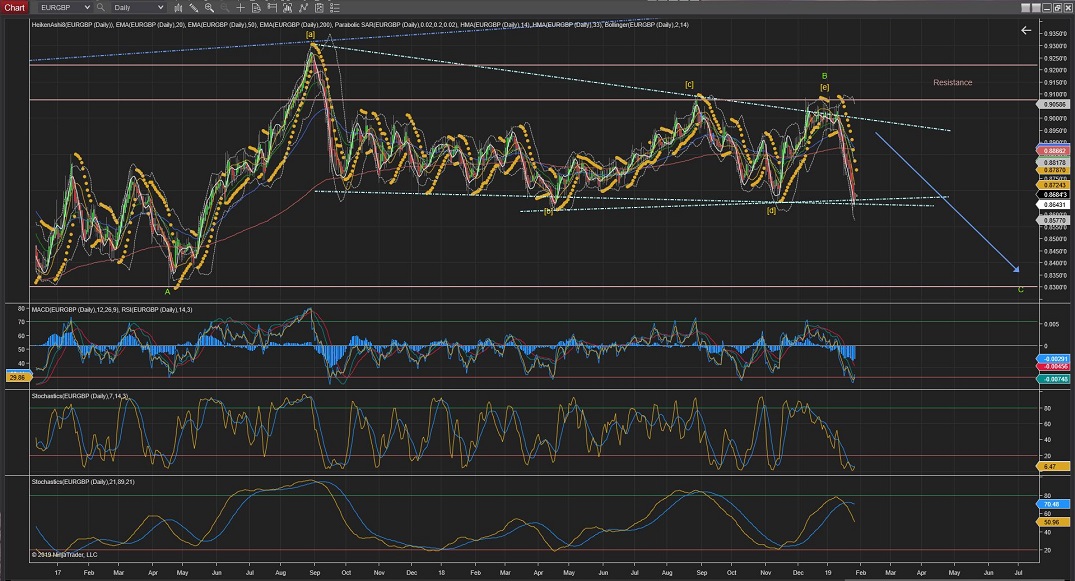
Task: Click the orange 6.47 stochastics marker
Action: click(x=1054, y=466)
